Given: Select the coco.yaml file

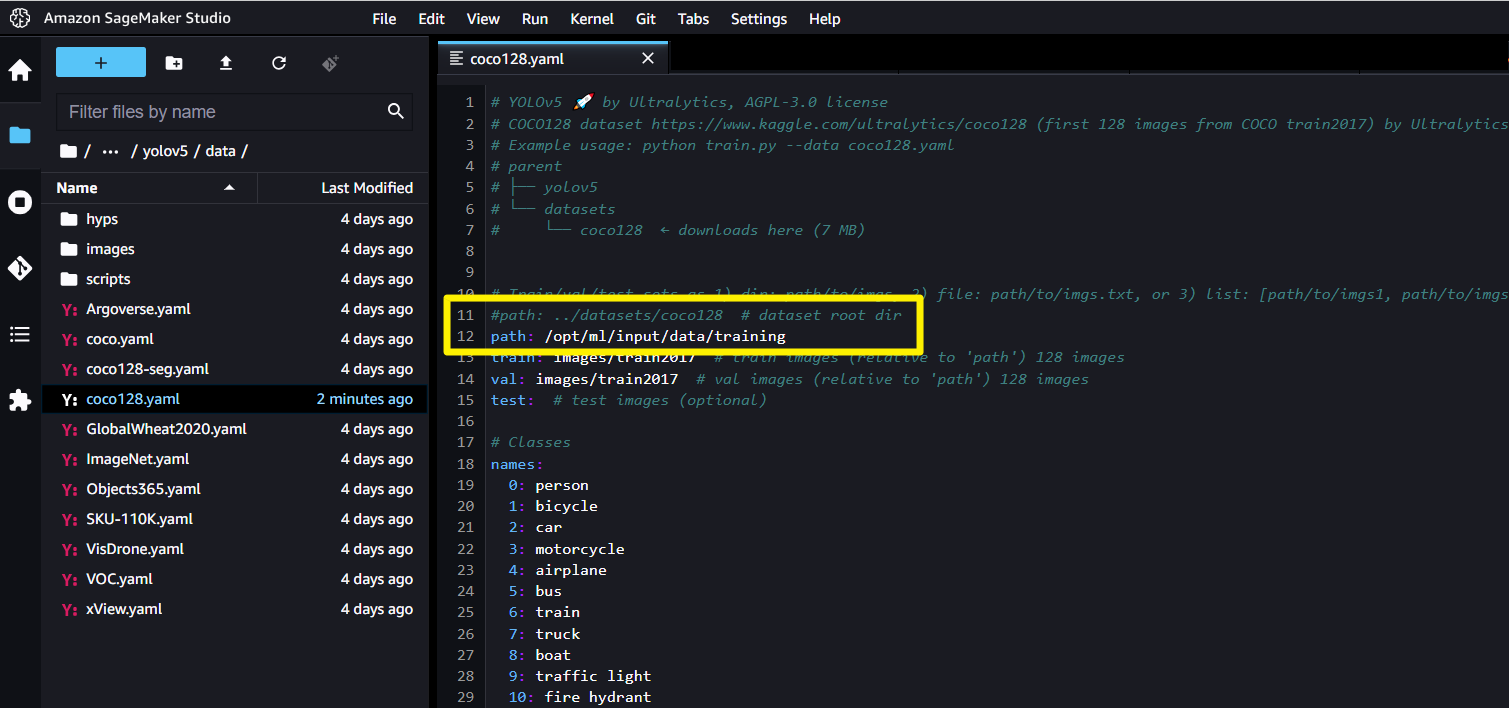Looking at the screenshot, I should (x=234, y=339).
